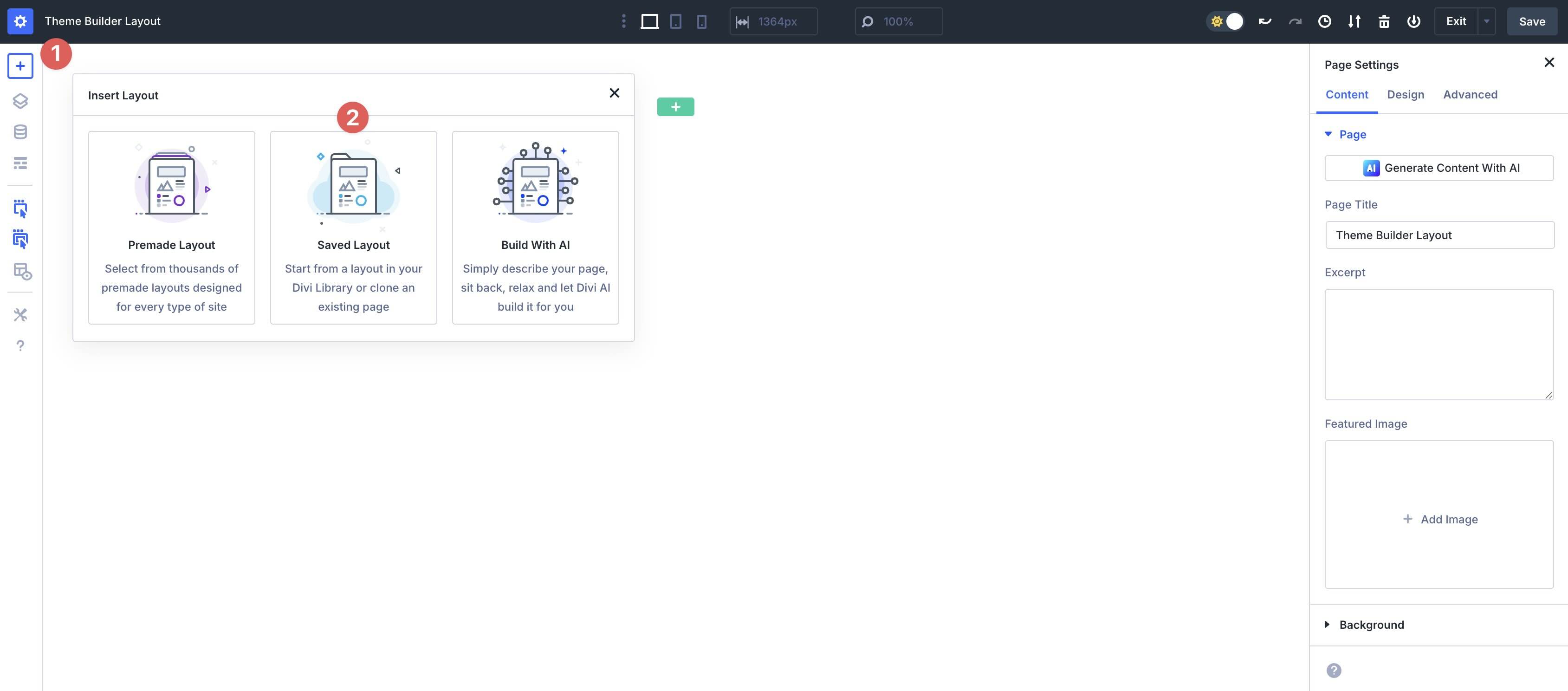Toggle light/dark builder theme switch
Image resolution: width=1568 pixels, height=691 pixels.
pos(1225,21)
